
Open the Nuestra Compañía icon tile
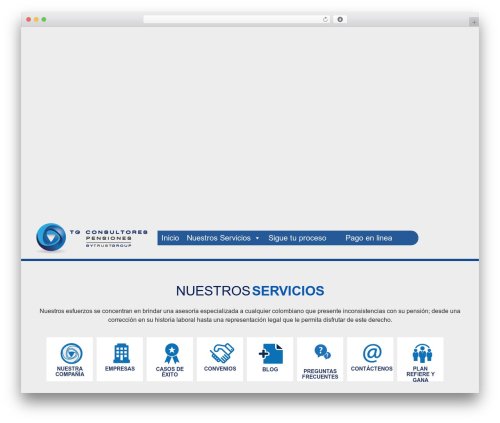coord(70,359)
